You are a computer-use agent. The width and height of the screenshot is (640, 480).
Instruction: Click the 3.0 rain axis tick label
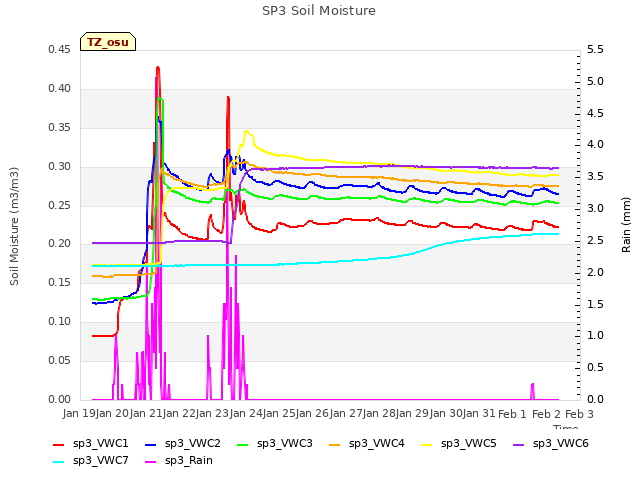coord(595,209)
